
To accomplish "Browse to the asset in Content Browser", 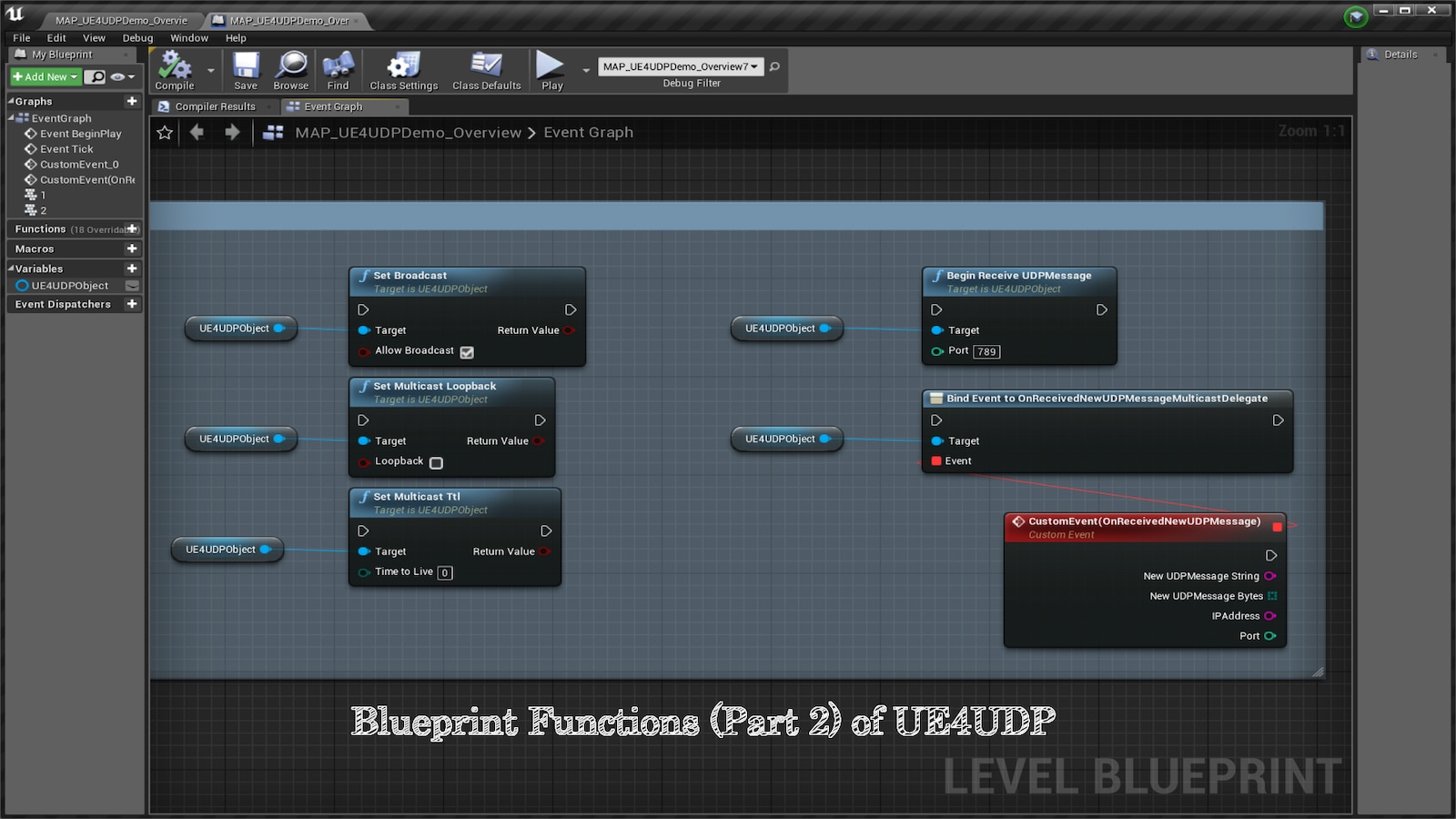I will point(290,68).
